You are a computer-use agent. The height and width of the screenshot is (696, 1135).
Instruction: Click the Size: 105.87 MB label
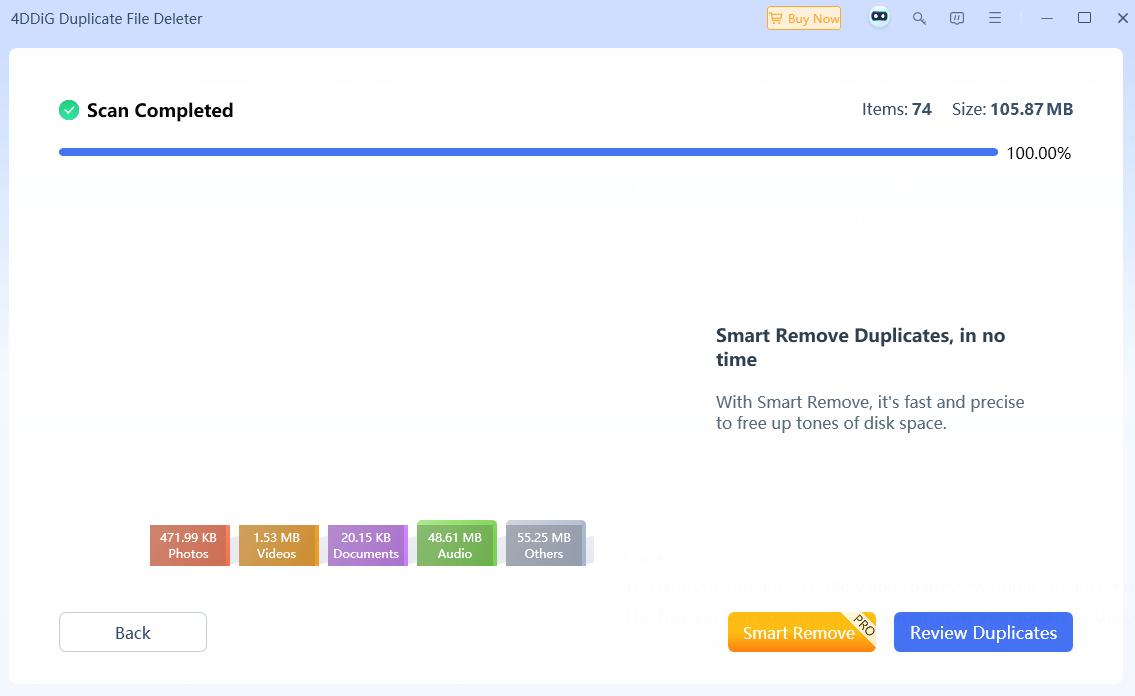pyautogui.click(x=1012, y=109)
